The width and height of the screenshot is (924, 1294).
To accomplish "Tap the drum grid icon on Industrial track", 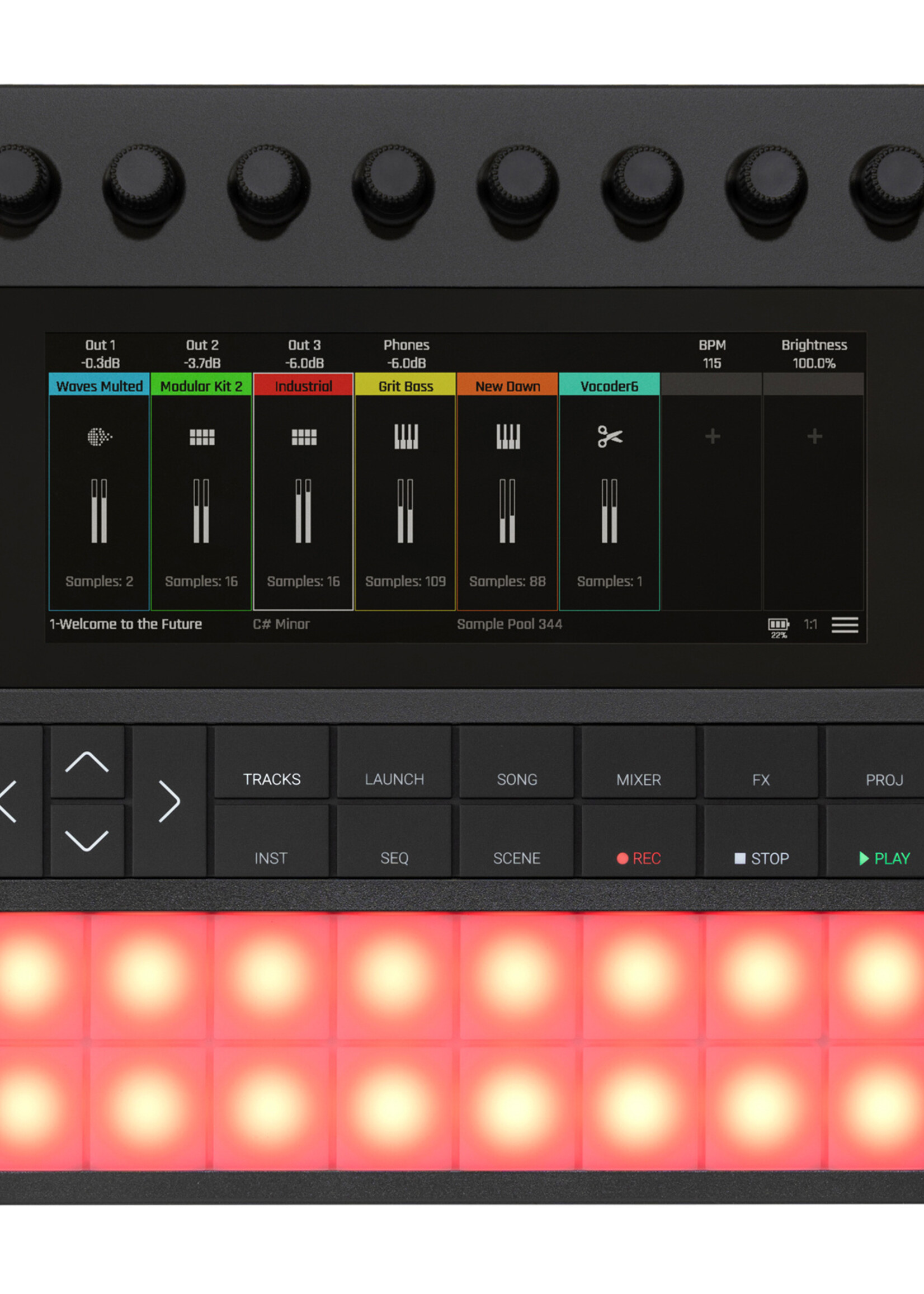I will click(304, 437).
